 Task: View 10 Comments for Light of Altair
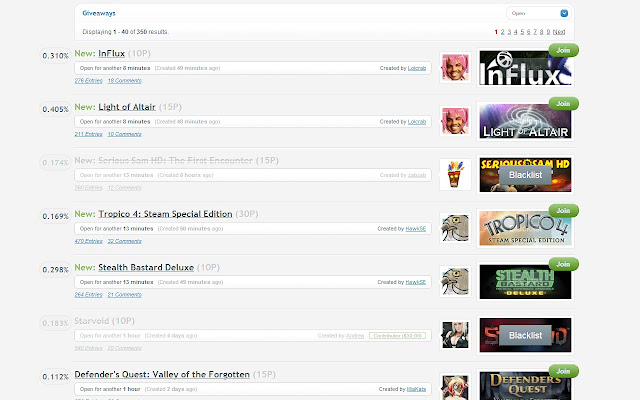pyautogui.click(x=124, y=134)
